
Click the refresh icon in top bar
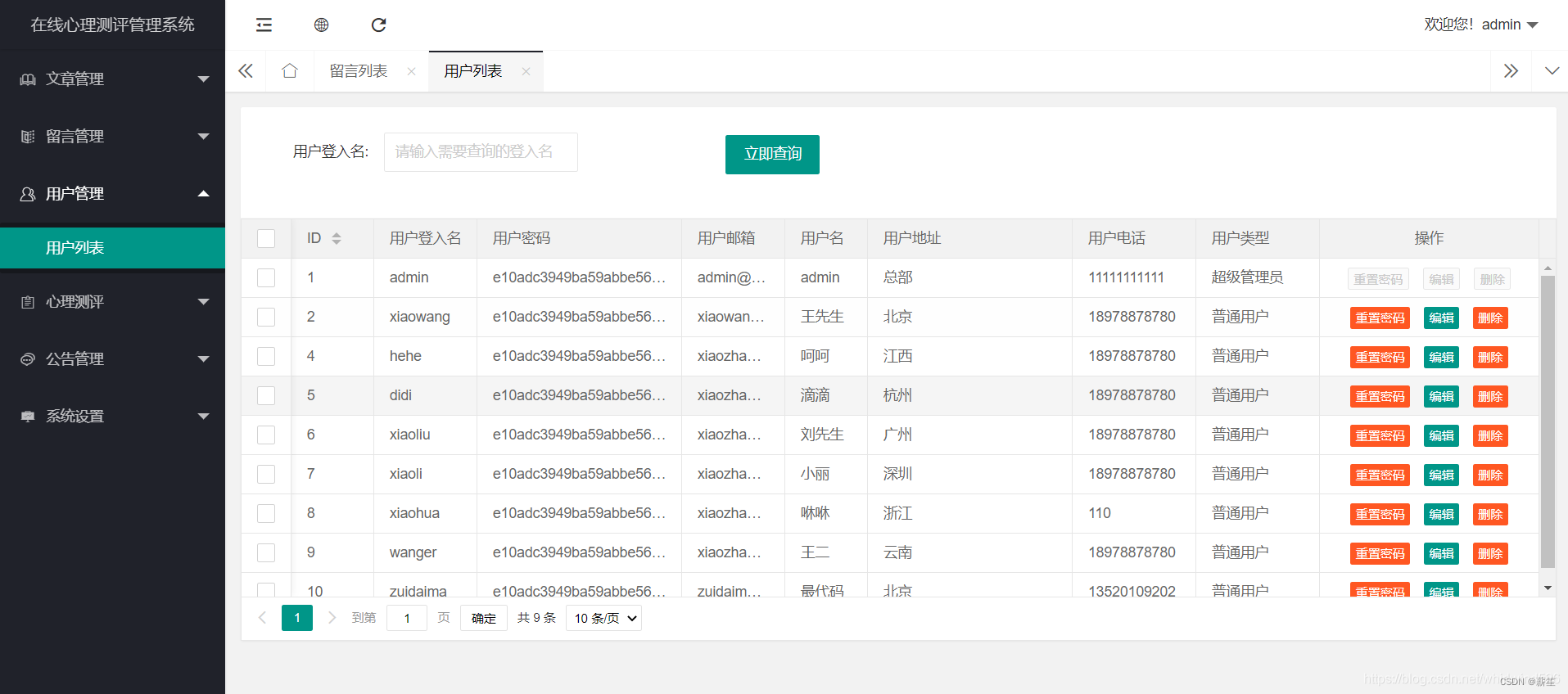(378, 25)
